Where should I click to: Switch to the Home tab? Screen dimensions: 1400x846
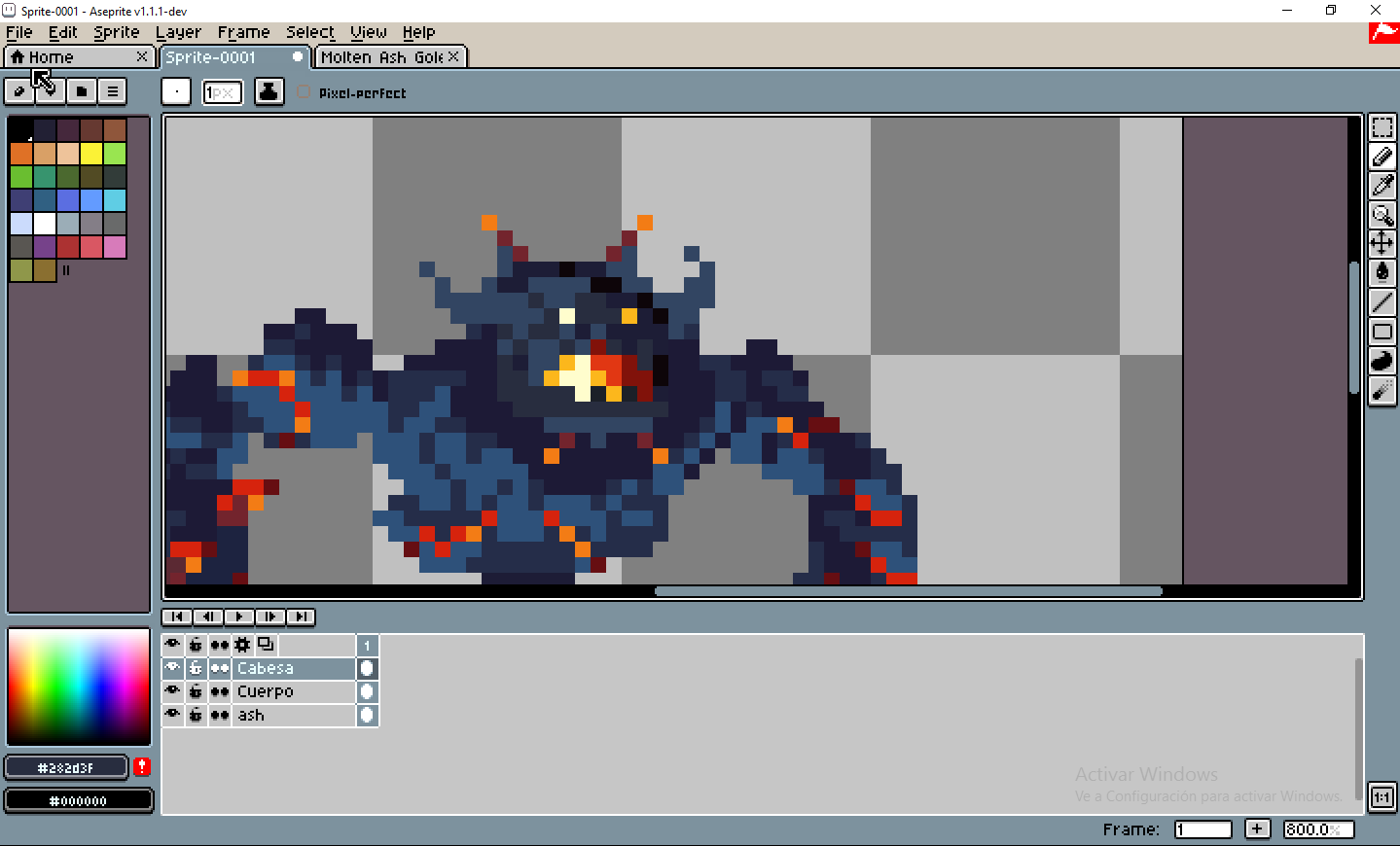(x=79, y=57)
